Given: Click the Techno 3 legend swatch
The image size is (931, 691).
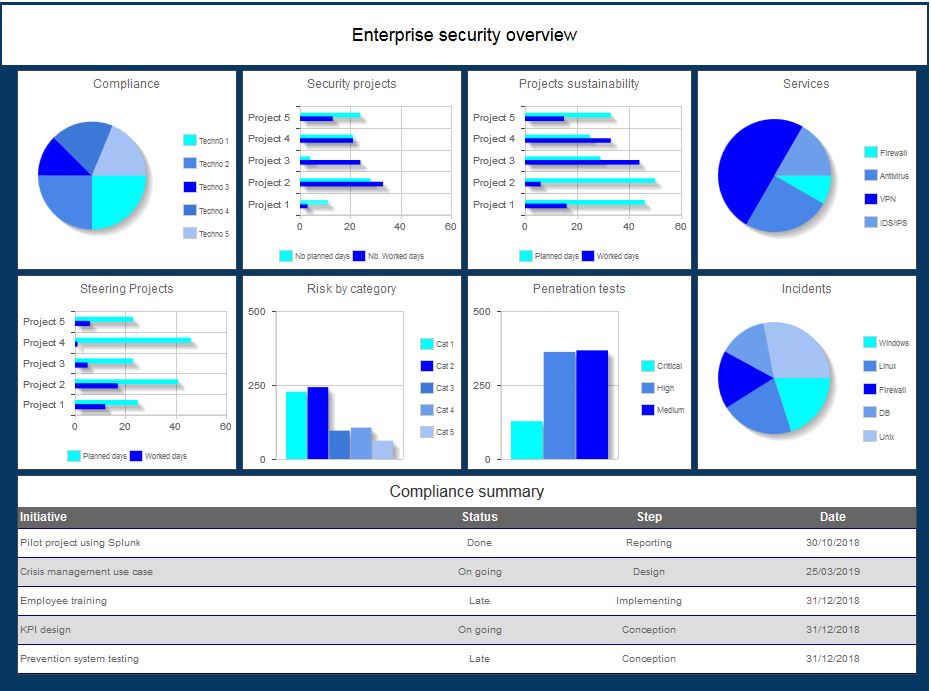Looking at the screenshot, I should (189, 186).
